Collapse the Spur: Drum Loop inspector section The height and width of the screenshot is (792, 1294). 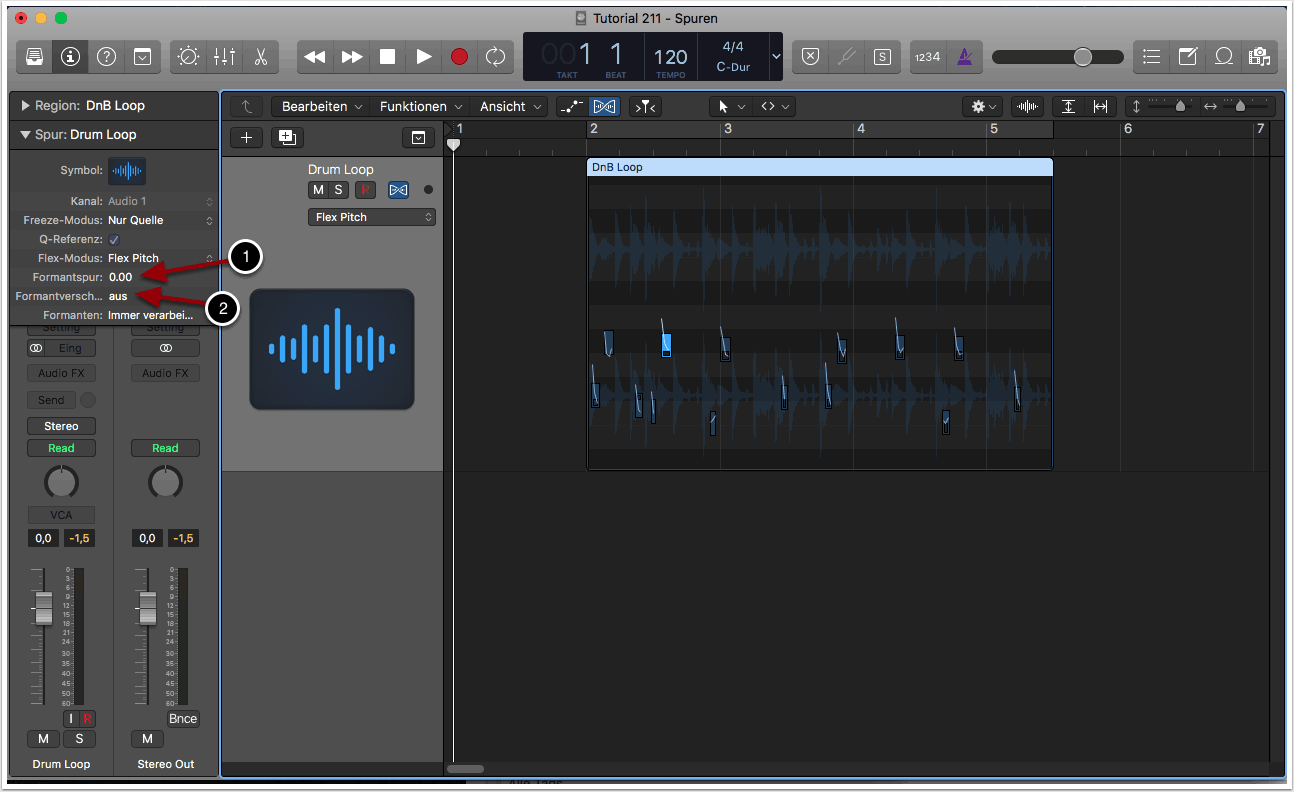tap(25, 135)
